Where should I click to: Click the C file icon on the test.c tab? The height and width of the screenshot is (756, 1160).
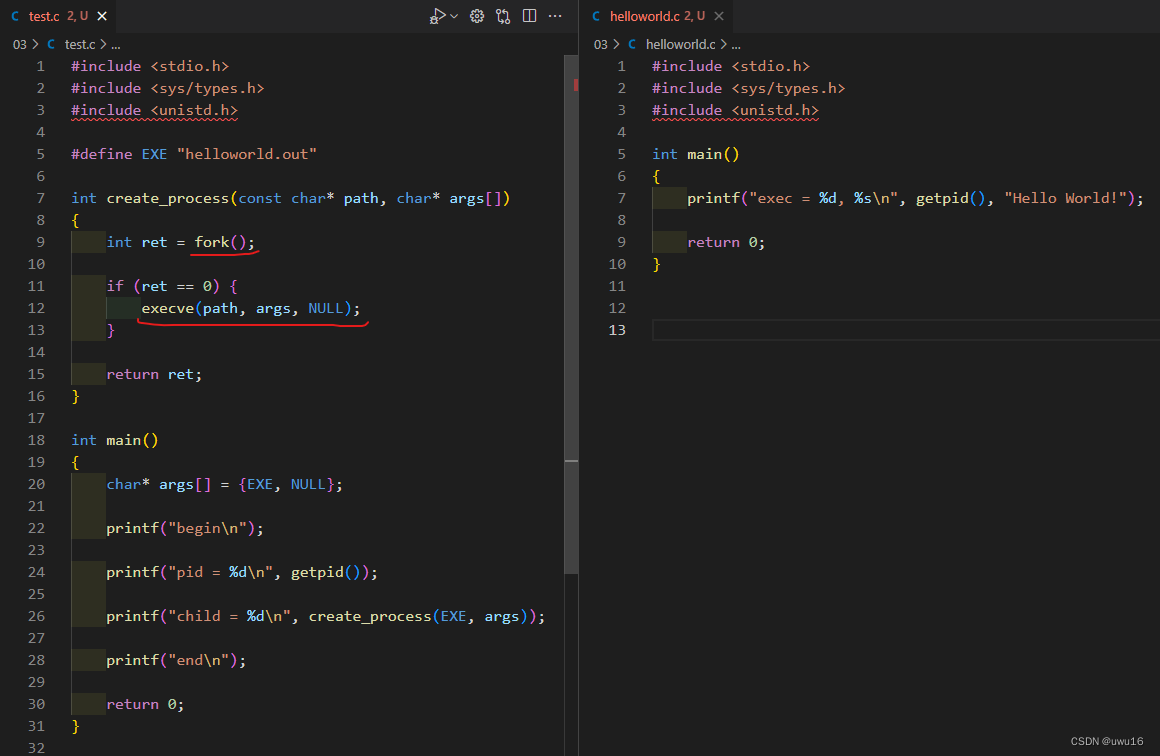(x=16, y=16)
